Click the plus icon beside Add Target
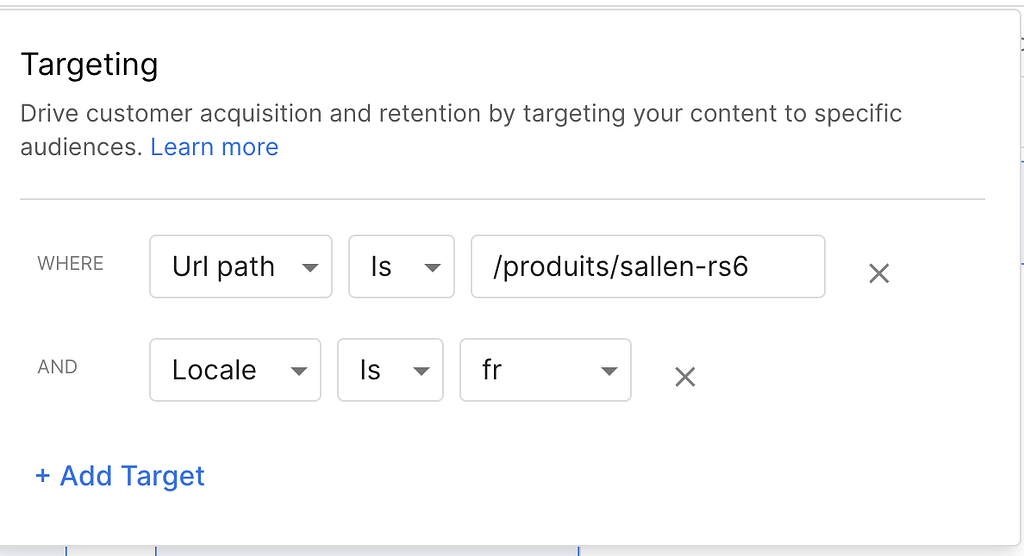 coord(42,476)
